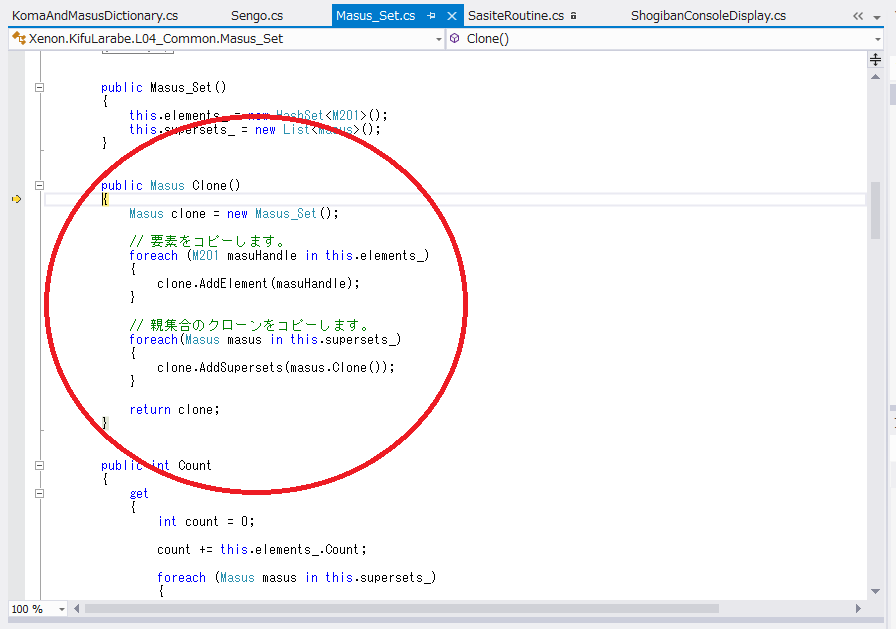This screenshot has width=896, height=629.
Task: Collapse the get accessor block
Action: (x=39, y=493)
